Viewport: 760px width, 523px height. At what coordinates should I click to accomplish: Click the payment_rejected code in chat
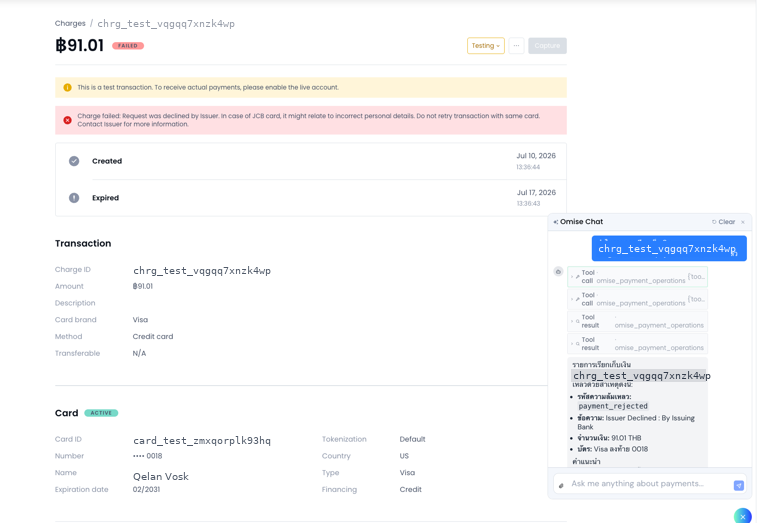(613, 406)
